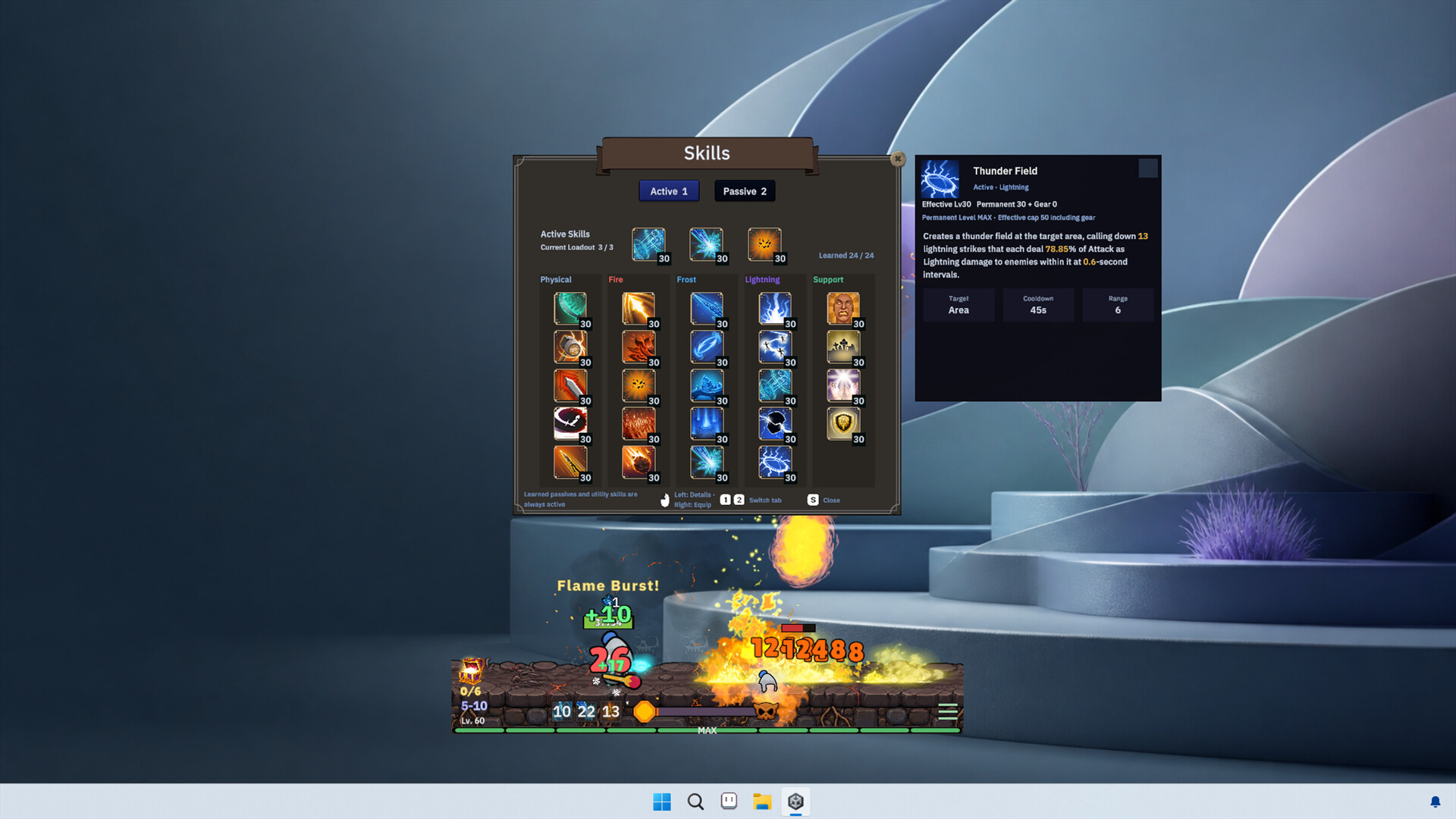Select the fire claw skill in Fire column
This screenshot has height=819, width=1456.
coord(638,347)
